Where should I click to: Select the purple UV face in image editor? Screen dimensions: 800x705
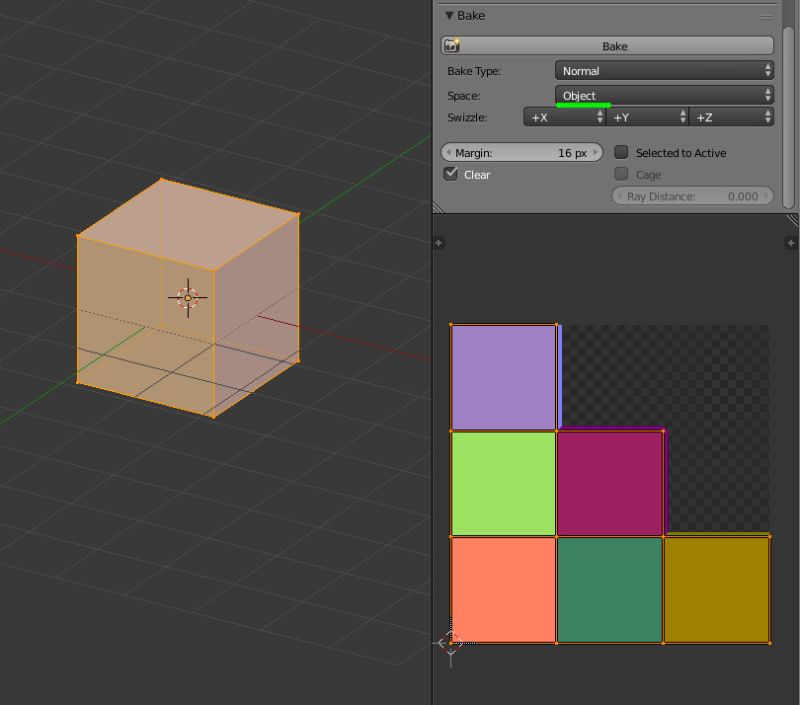tap(505, 375)
